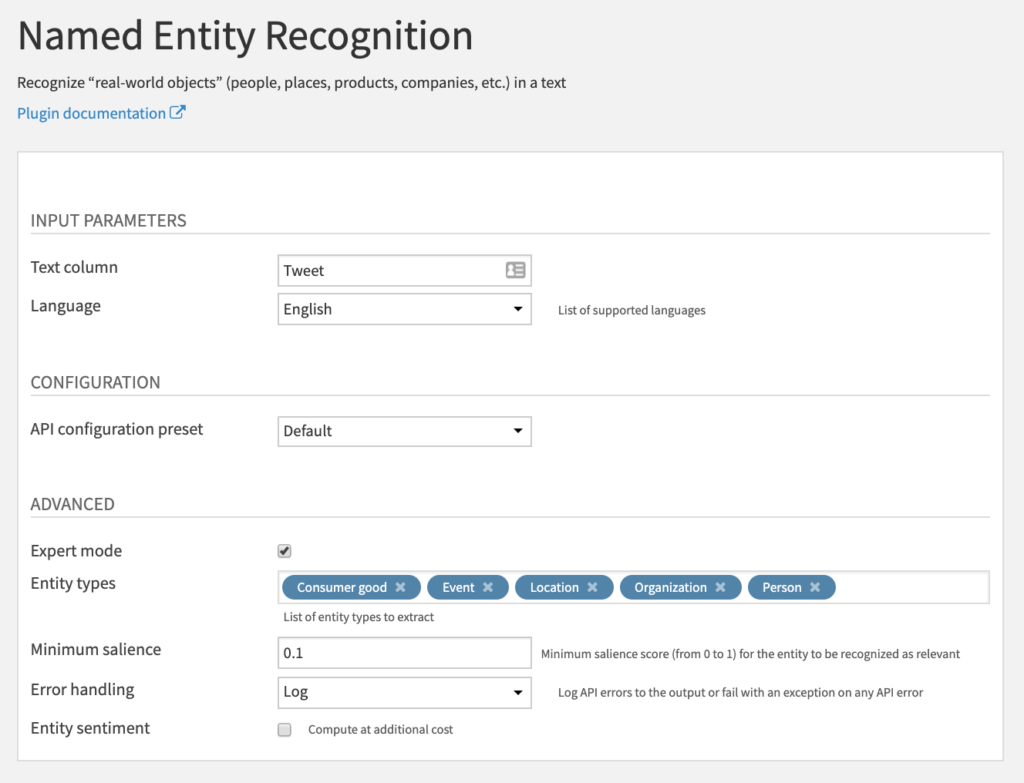Select the Consumer good tag label
The image size is (1024, 783).
point(342,587)
